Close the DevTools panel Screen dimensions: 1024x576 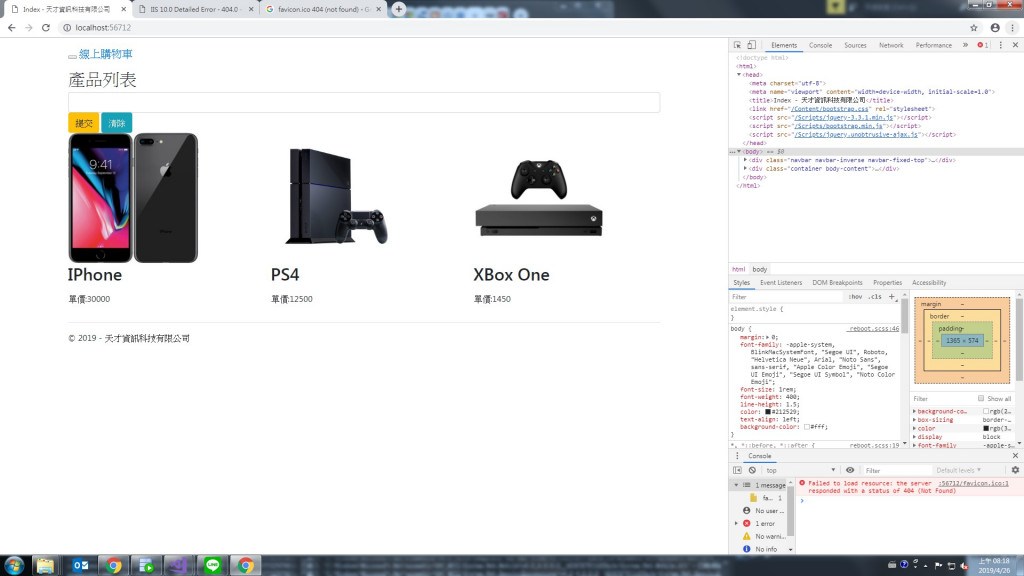1016,45
